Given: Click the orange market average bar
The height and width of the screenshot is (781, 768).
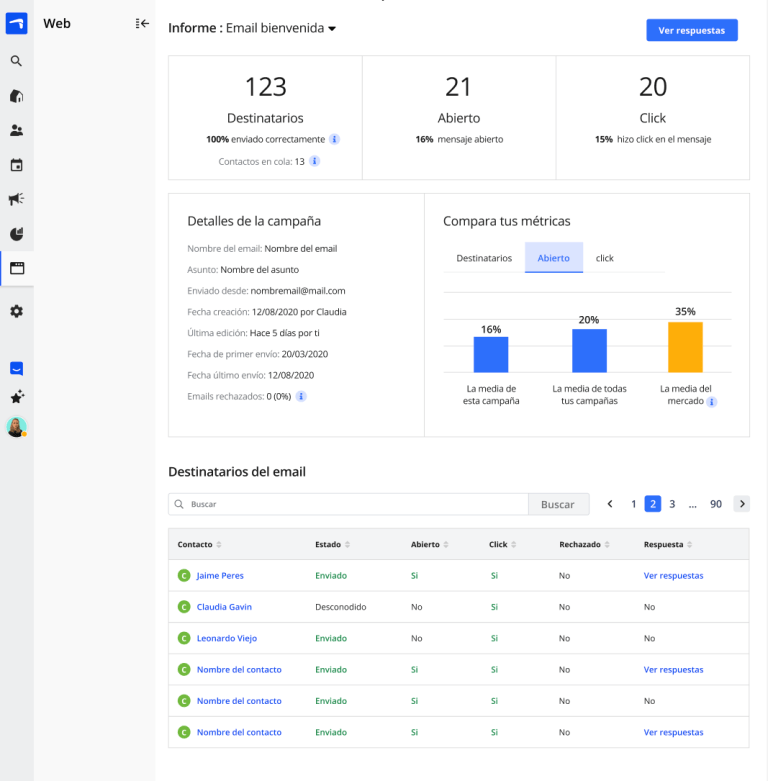Looking at the screenshot, I should coord(685,347).
